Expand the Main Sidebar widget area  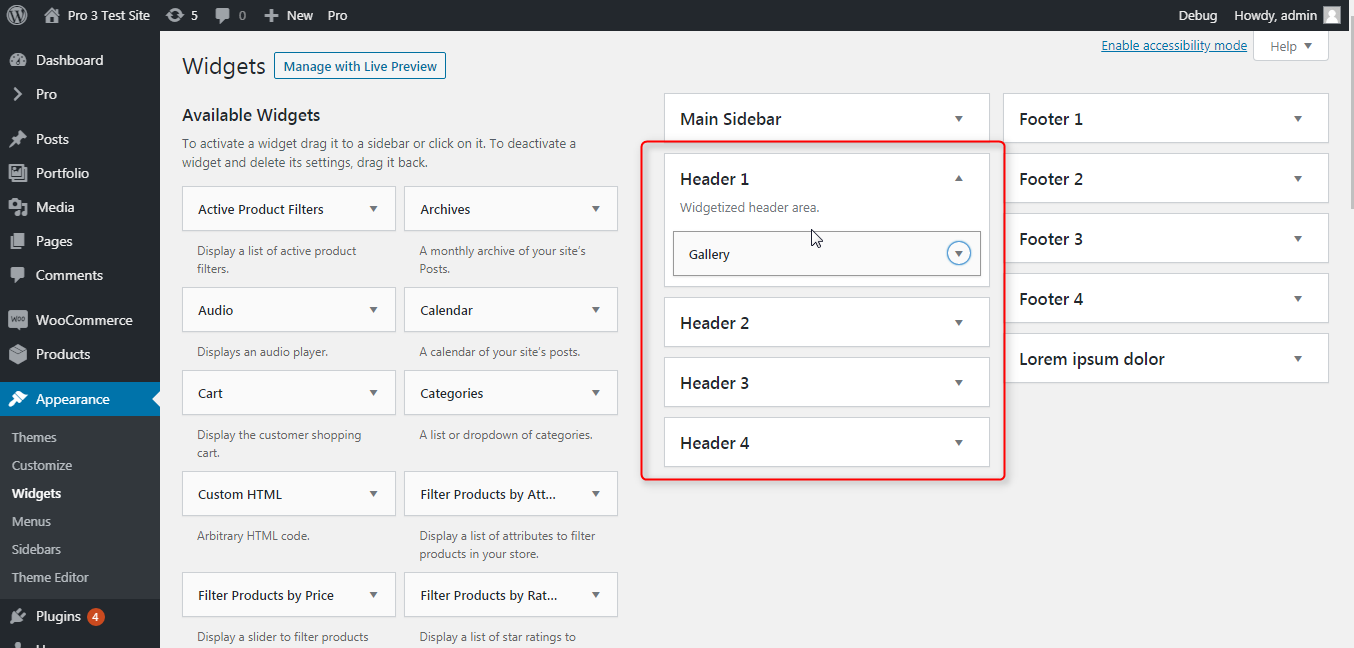pos(959,119)
